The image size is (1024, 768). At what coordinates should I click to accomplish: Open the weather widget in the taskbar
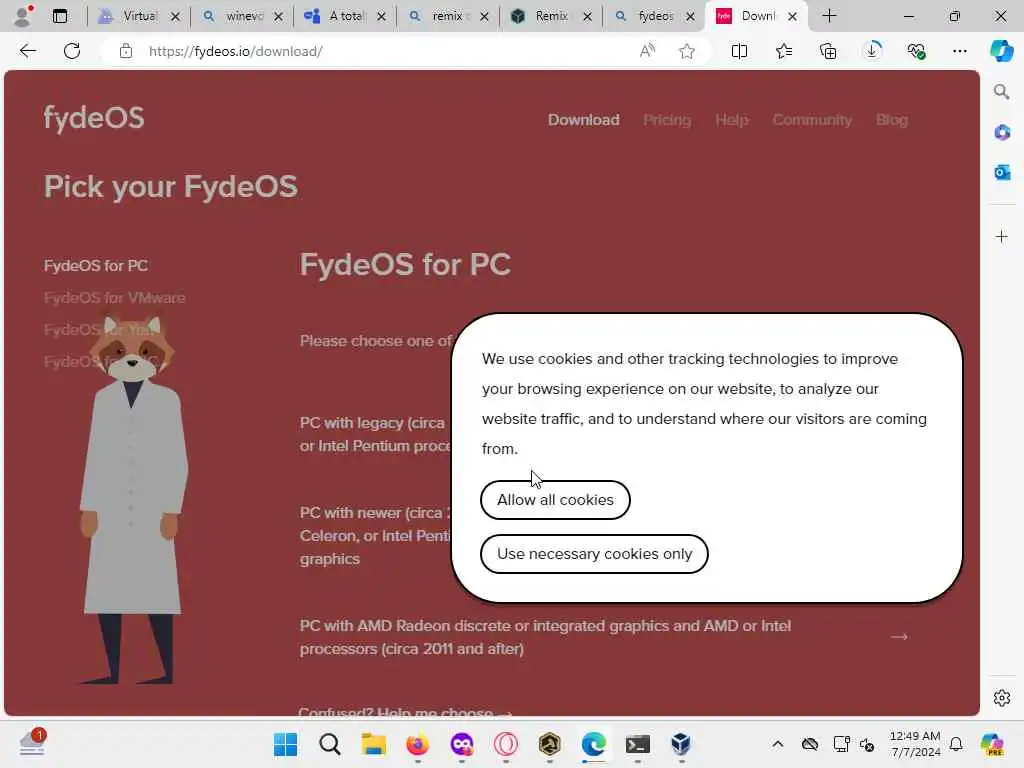tap(32, 744)
